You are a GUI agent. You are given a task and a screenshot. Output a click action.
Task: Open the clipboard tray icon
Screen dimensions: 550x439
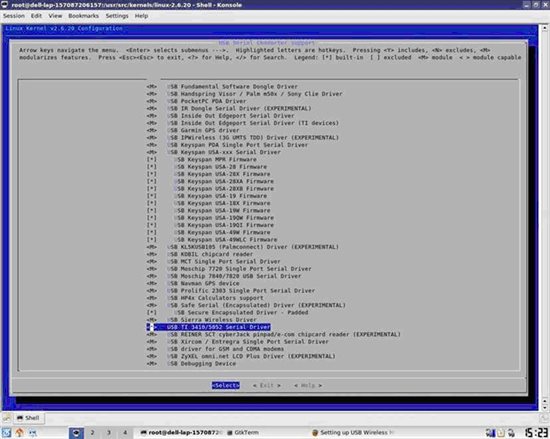point(501,433)
